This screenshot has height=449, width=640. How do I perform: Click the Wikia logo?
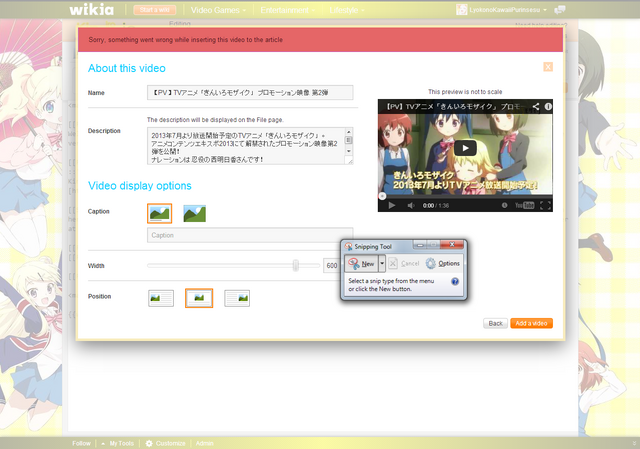click(x=91, y=9)
